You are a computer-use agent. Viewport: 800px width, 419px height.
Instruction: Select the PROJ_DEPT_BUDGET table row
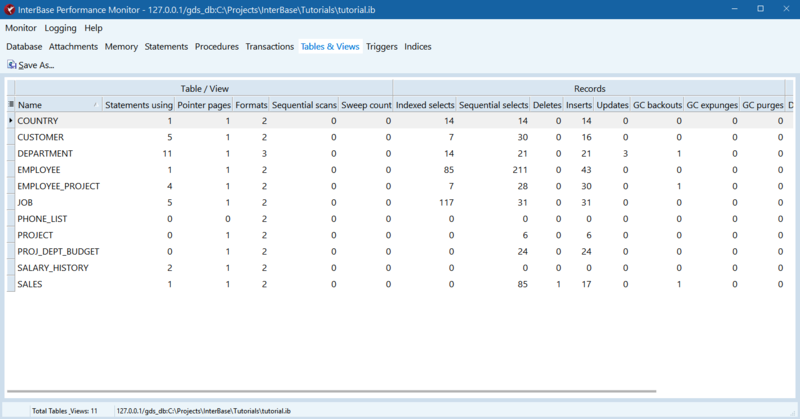pyautogui.click(x=400, y=252)
